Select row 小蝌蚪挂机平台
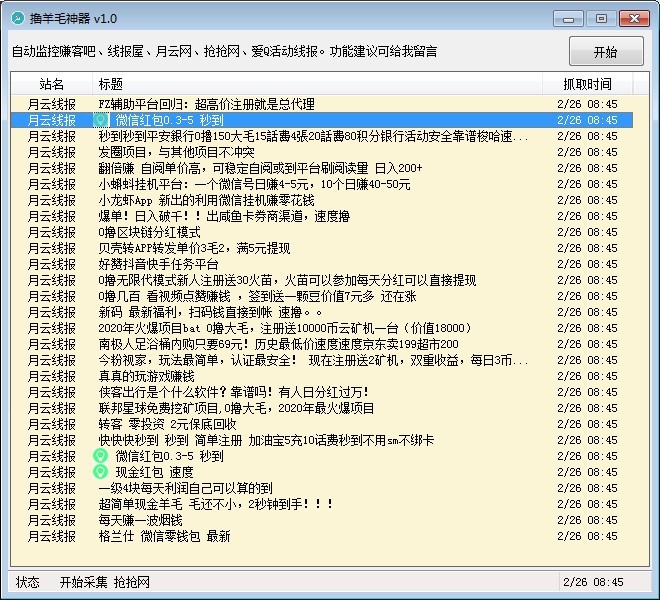 pyautogui.click(x=322, y=184)
